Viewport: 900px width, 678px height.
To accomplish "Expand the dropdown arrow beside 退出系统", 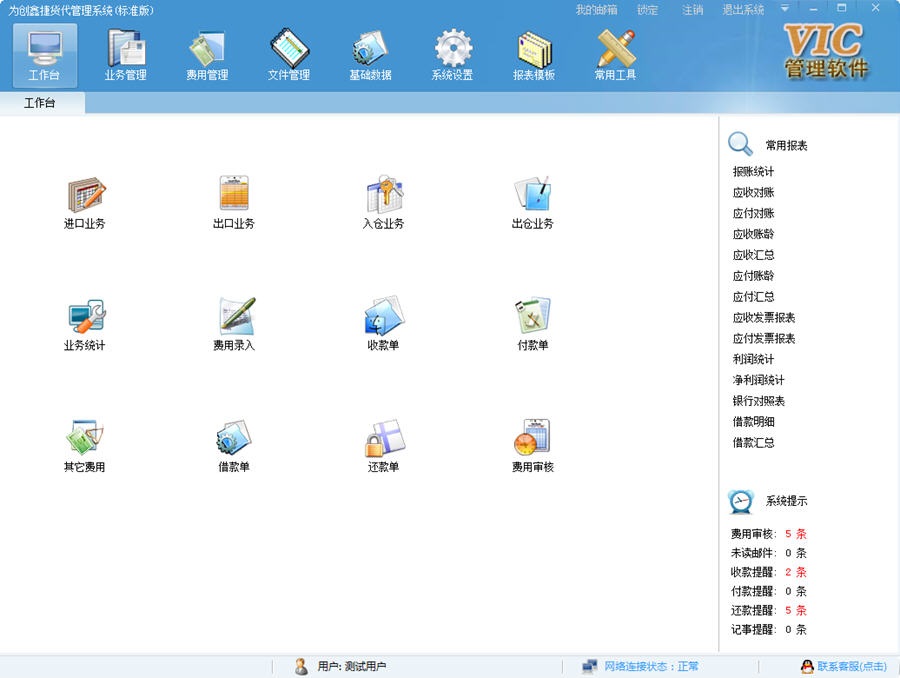I will [785, 9].
